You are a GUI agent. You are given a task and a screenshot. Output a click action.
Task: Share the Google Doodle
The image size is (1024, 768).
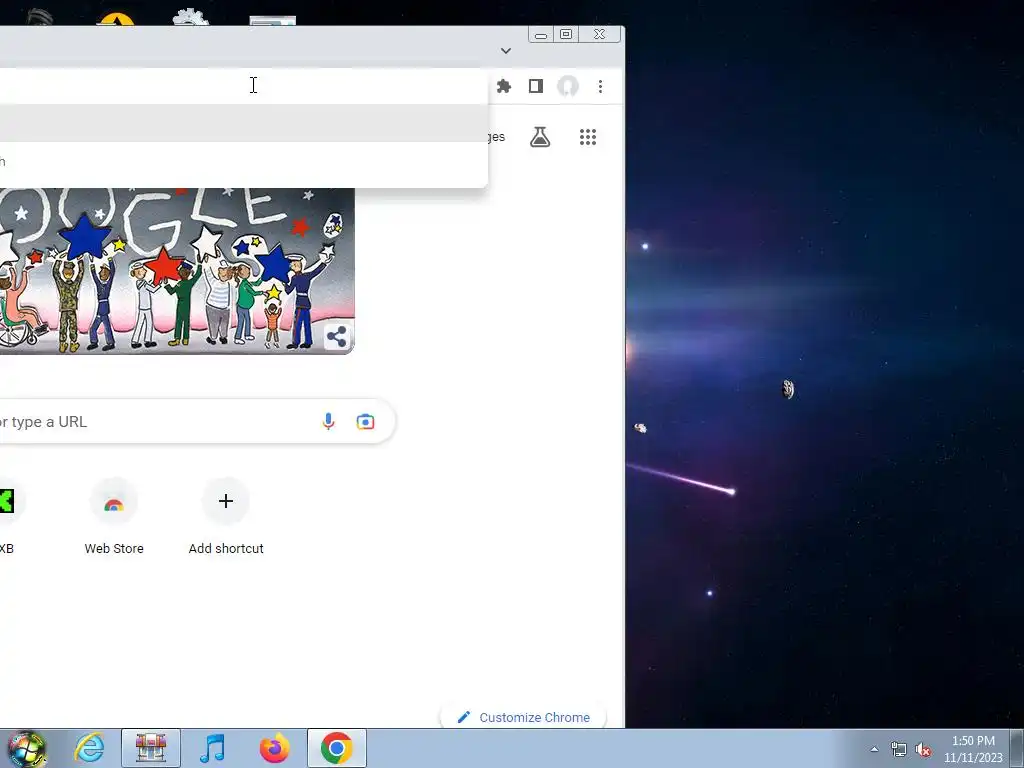pos(336,337)
